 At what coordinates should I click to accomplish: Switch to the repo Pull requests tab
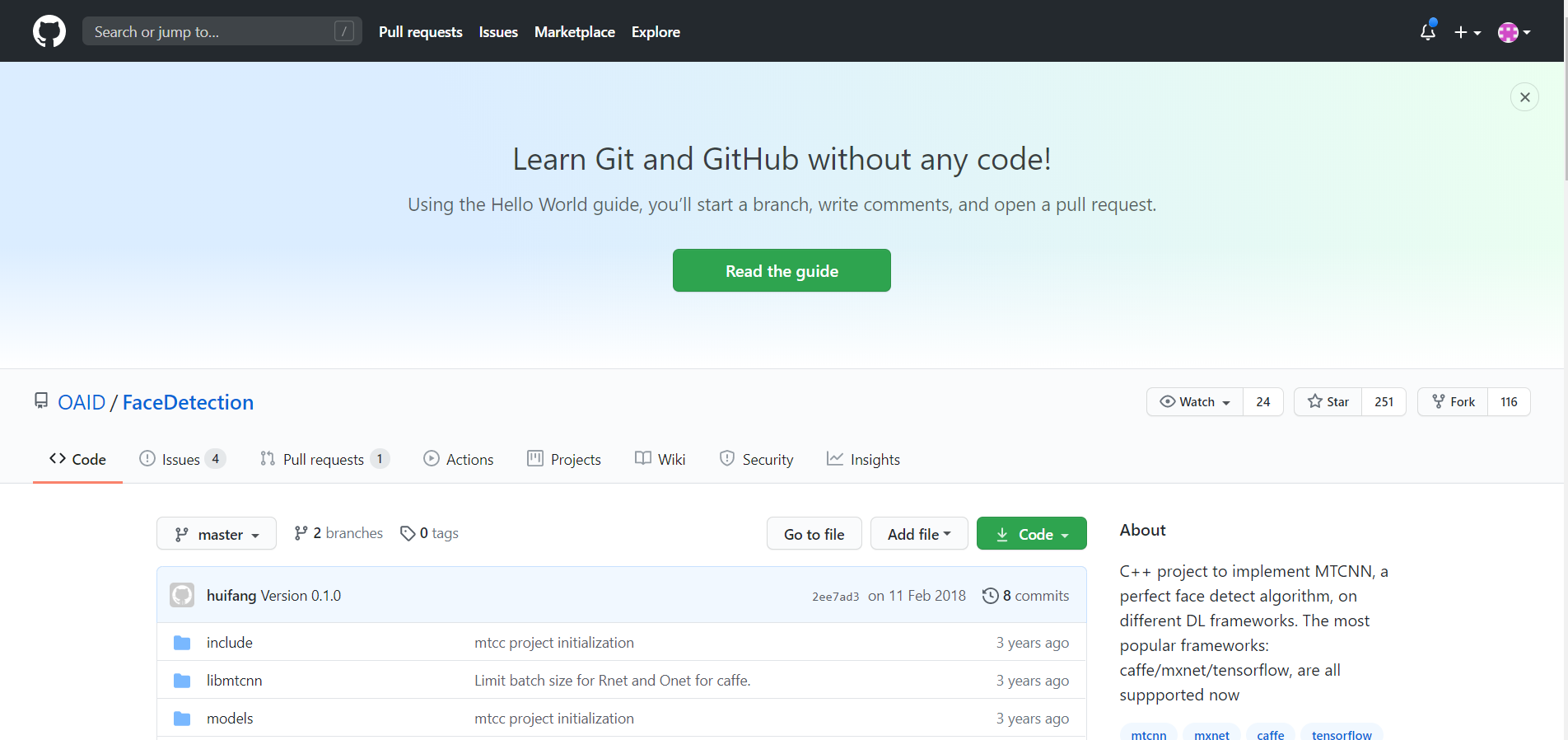click(324, 459)
